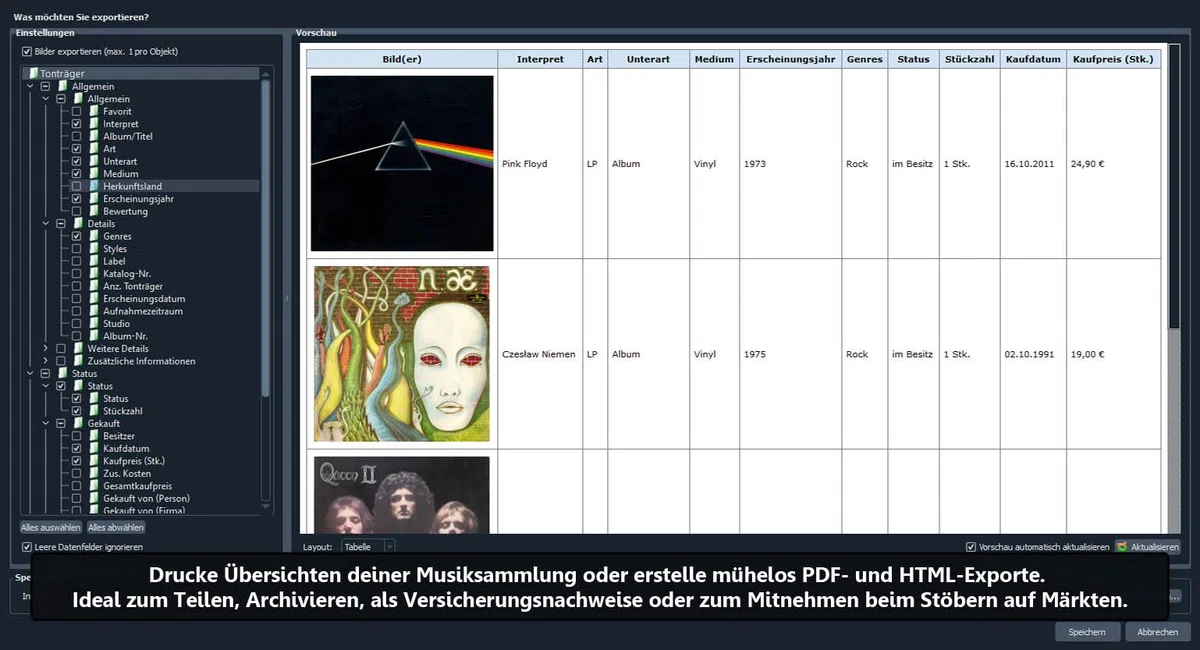Click the settings tree scroll-down arrow
Viewport: 1200px width, 650px height.
pos(266,509)
